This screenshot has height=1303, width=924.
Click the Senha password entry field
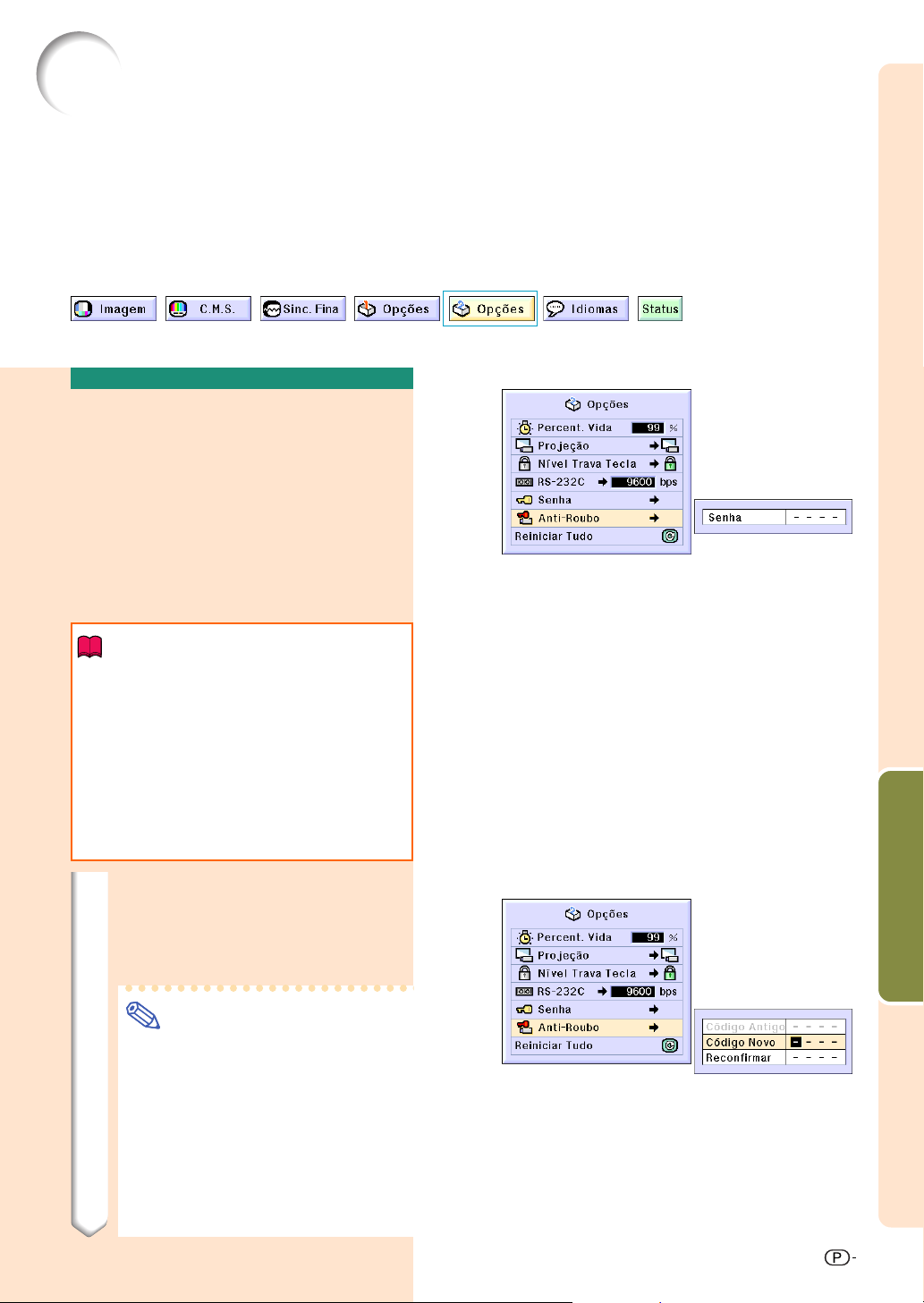click(x=816, y=518)
